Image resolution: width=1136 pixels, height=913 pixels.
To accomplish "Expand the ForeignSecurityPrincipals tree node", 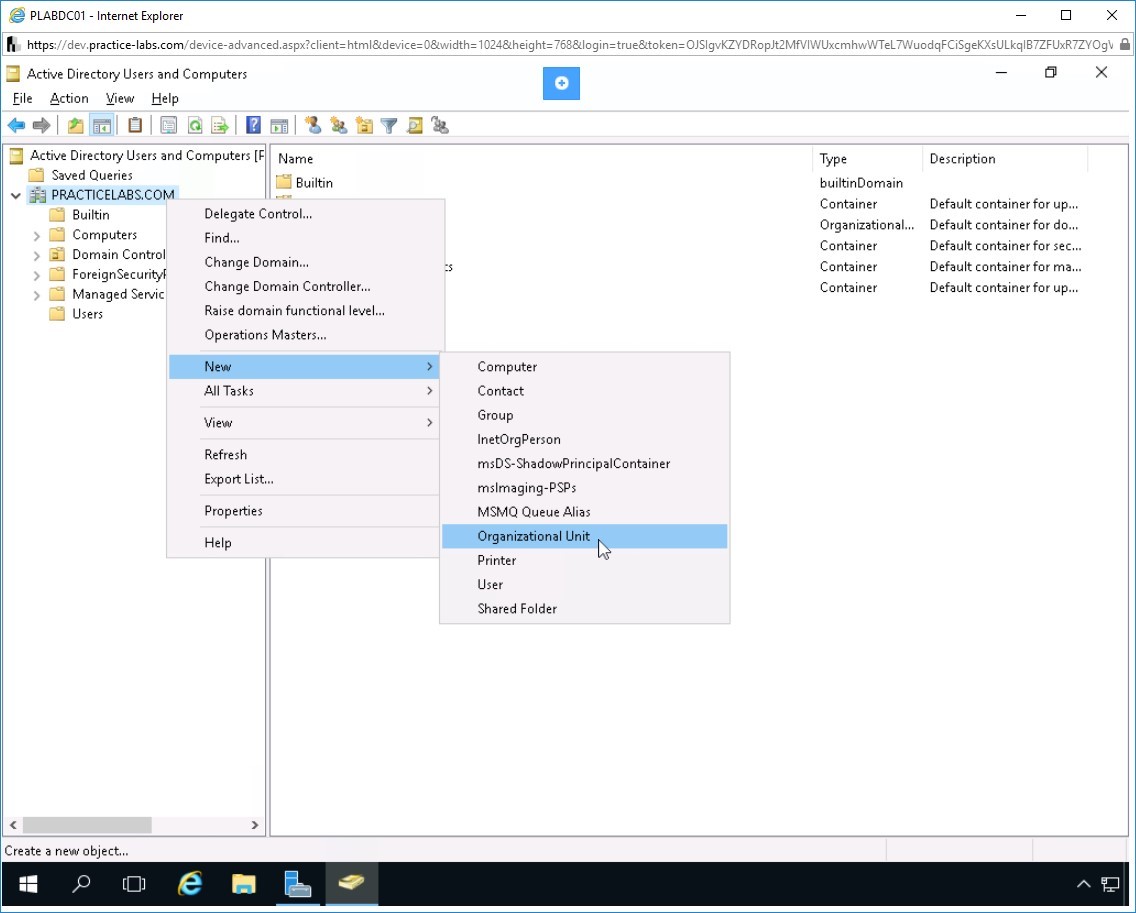I will (x=36, y=275).
